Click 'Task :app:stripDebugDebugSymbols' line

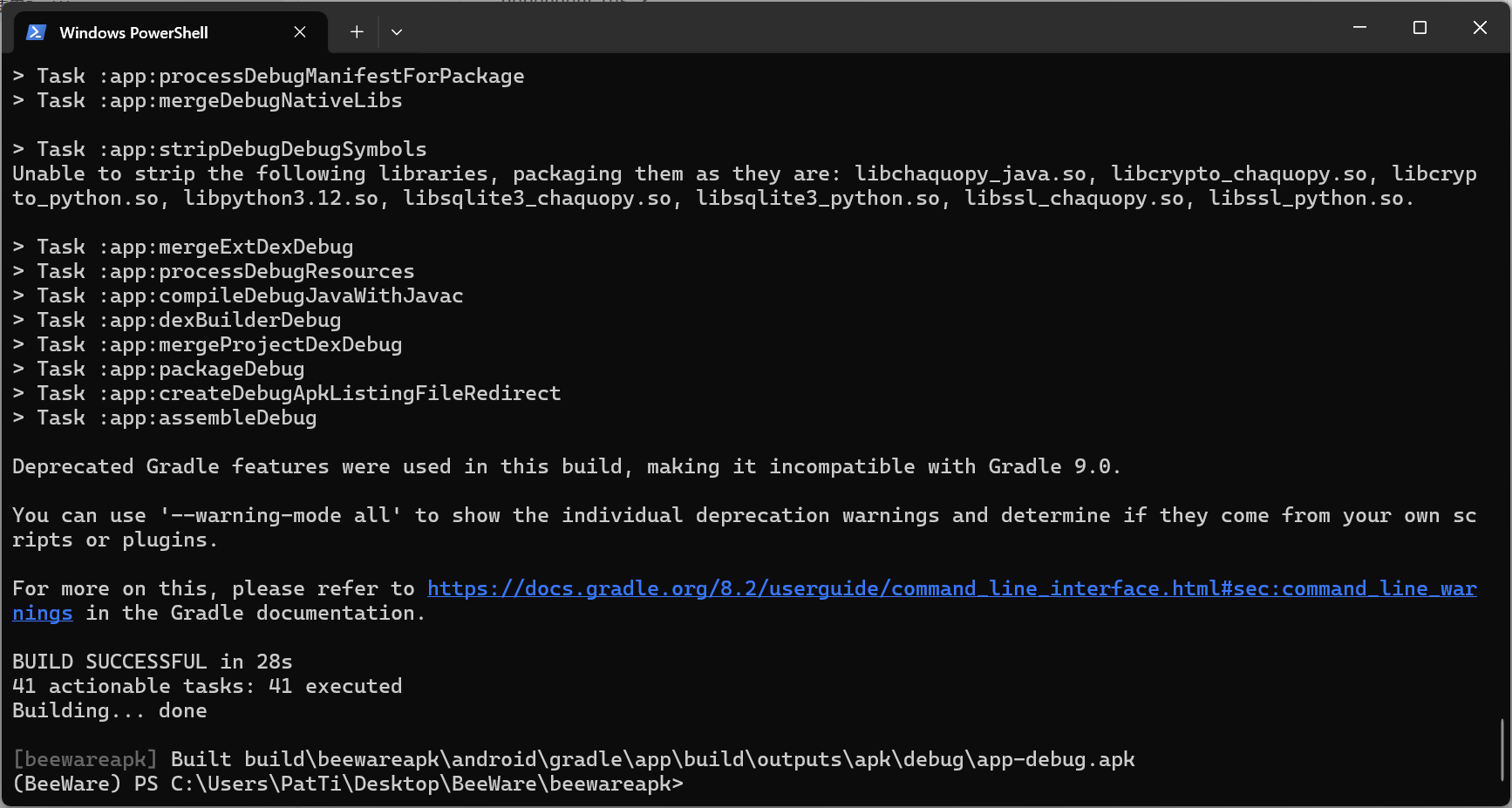(x=220, y=150)
